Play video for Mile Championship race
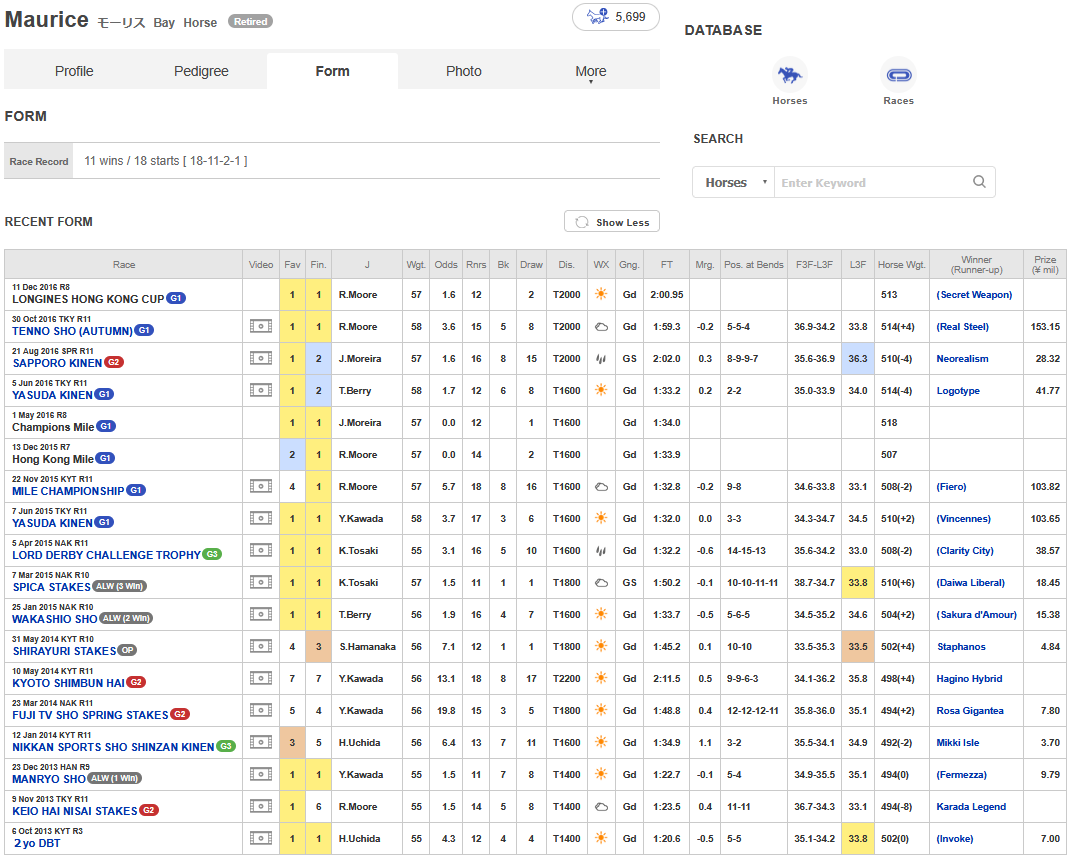This screenshot has height=863, width=1075. (x=261, y=486)
